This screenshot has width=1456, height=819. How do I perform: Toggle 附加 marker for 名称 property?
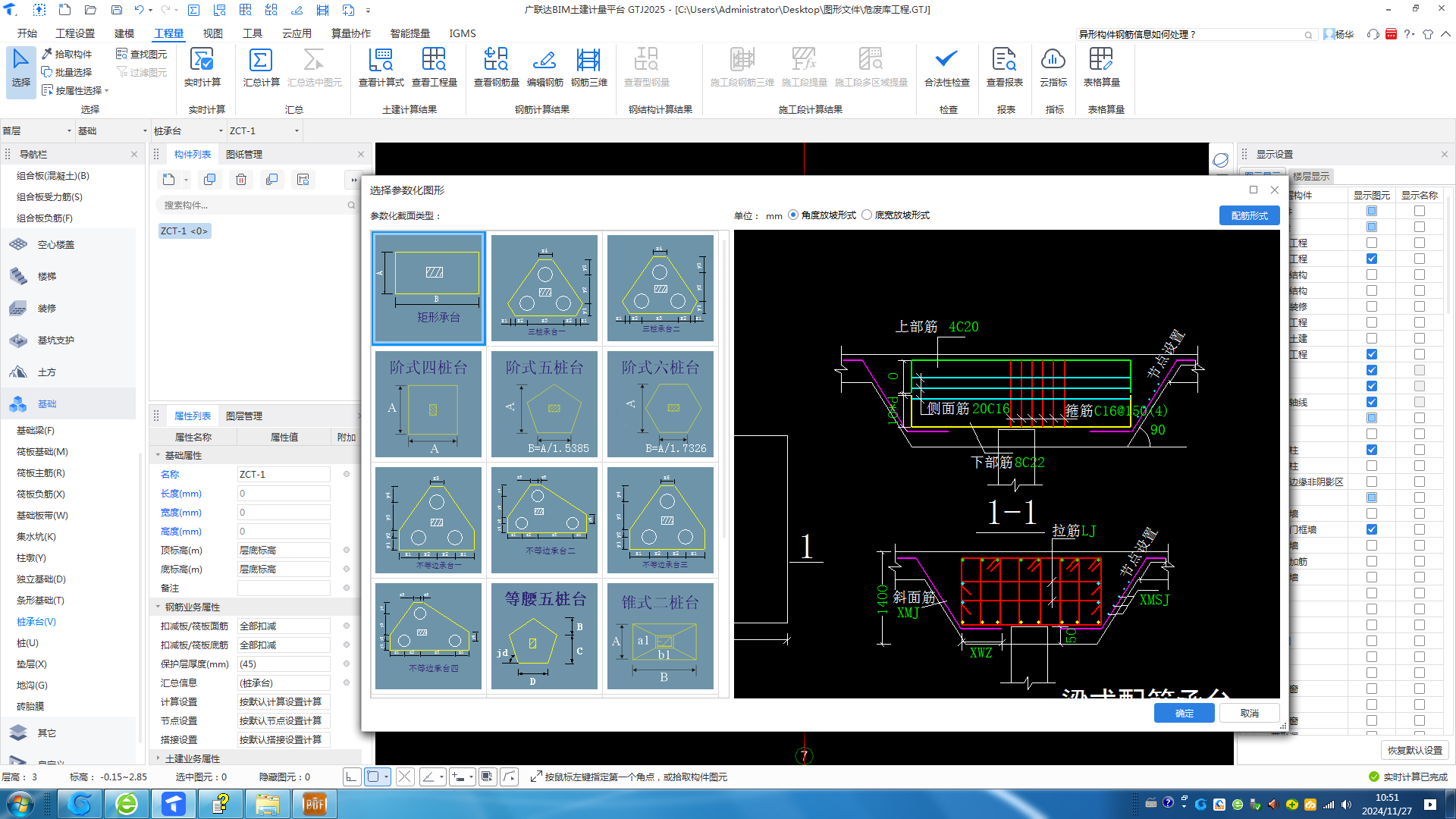point(347,474)
